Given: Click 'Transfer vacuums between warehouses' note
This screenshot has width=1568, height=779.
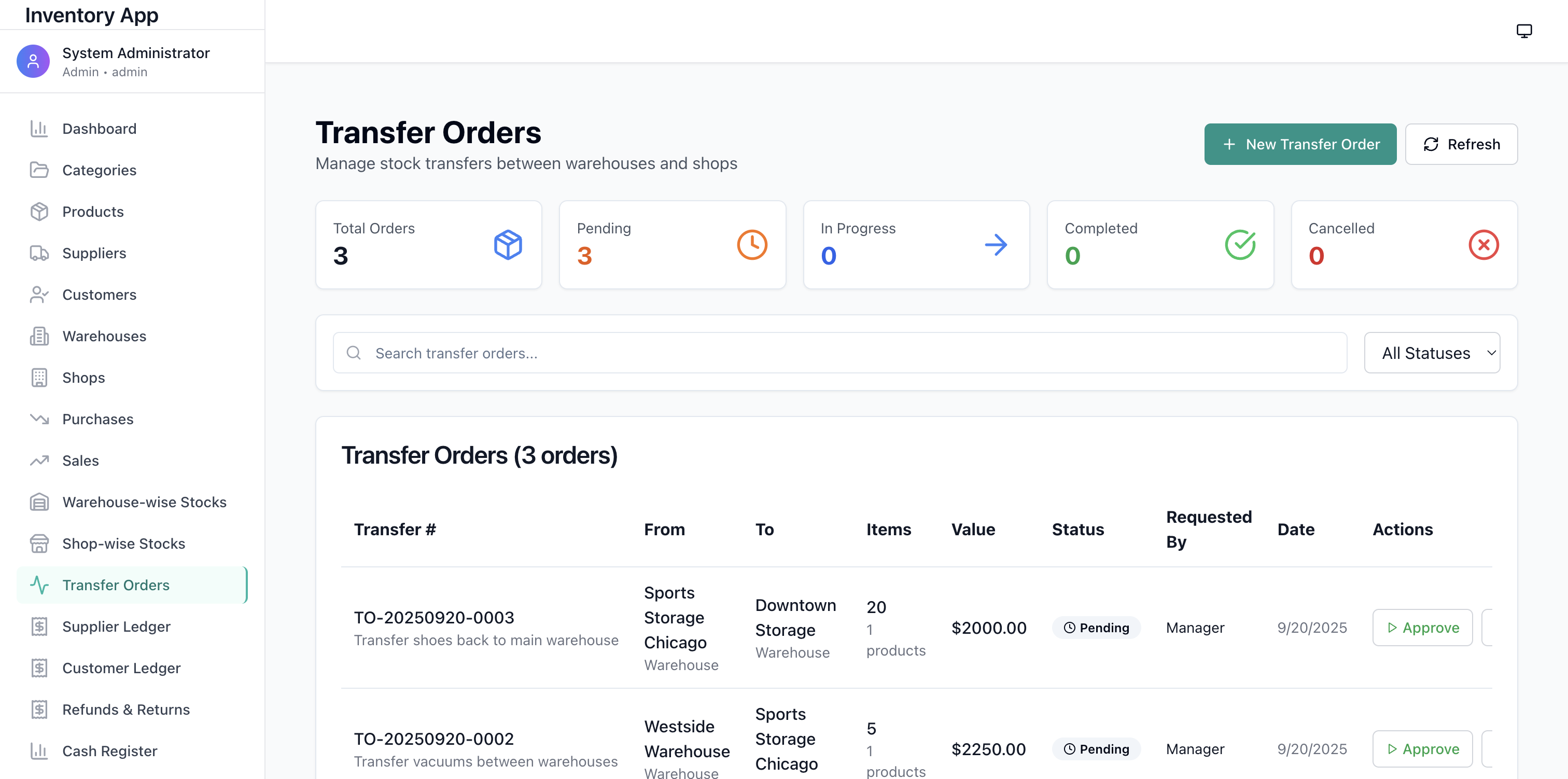Looking at the screenshot, I should 485,761.
